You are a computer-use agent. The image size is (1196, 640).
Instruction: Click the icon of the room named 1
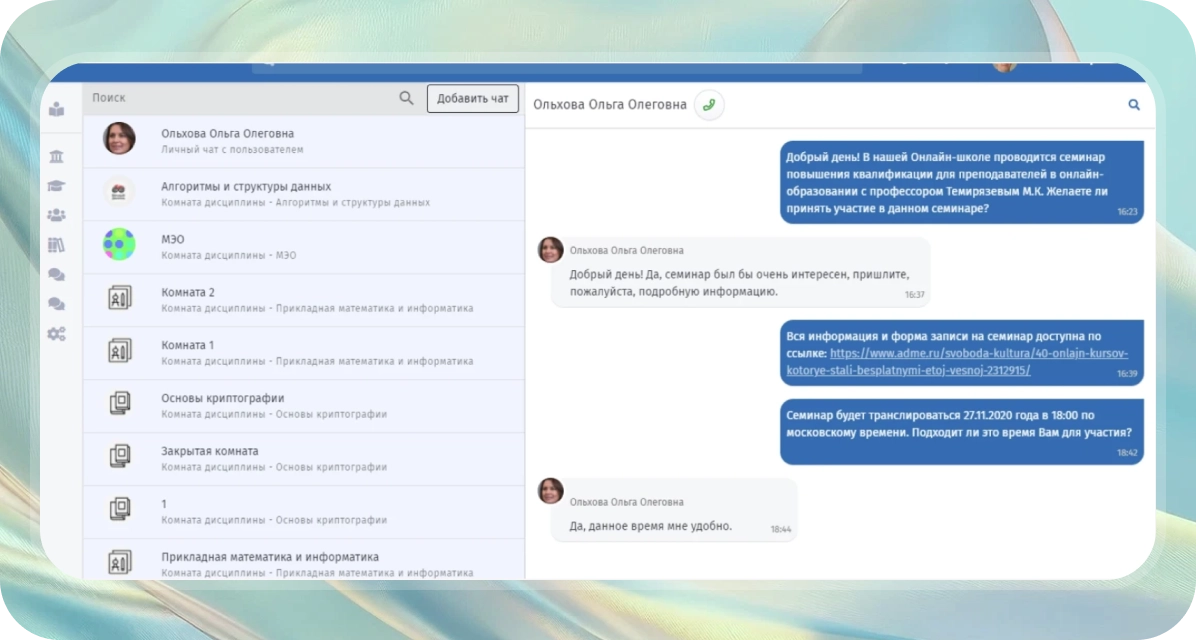point(120,509)
